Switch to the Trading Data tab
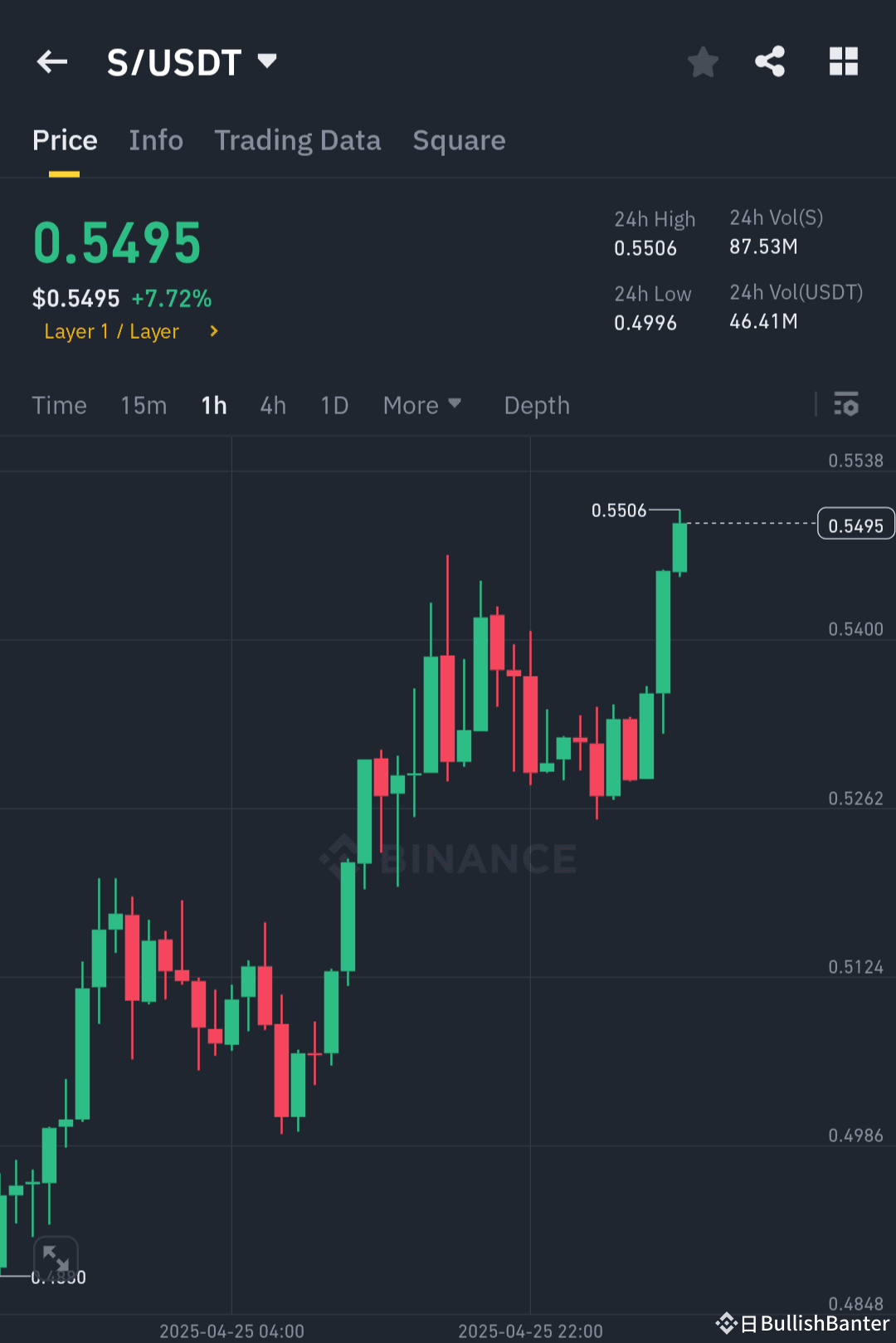Image resolution: width=896 pixels, height=1343 pixels. [x=298, y=140]
